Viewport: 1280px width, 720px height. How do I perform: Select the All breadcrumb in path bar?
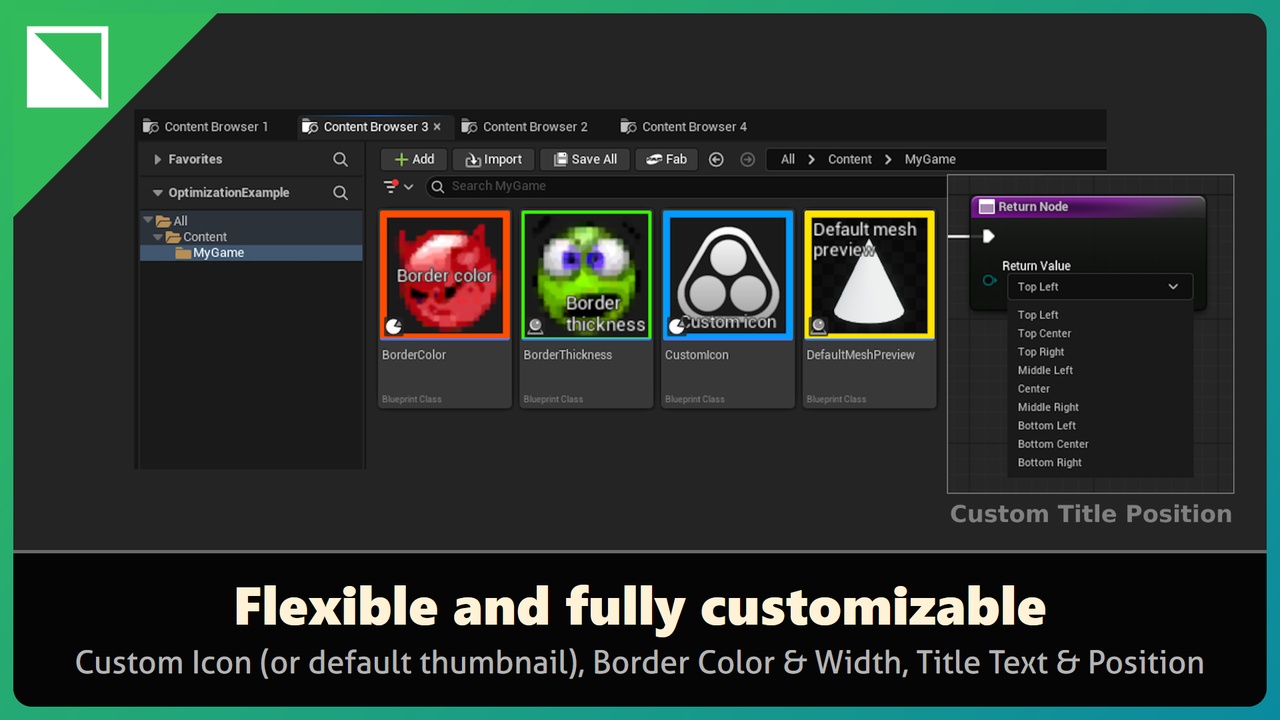788,159
